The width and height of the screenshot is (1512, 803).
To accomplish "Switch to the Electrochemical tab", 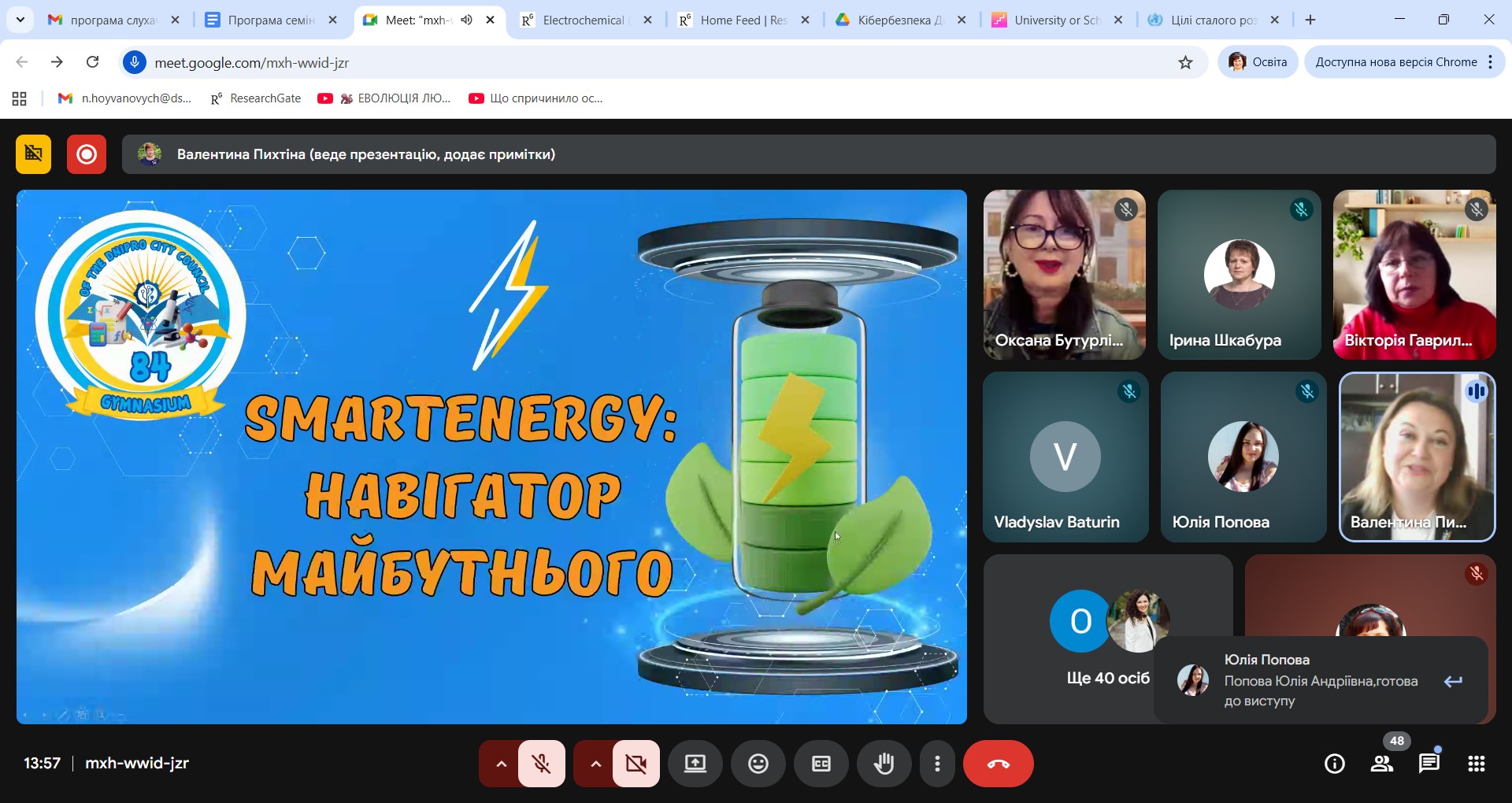I will point(583,20).
